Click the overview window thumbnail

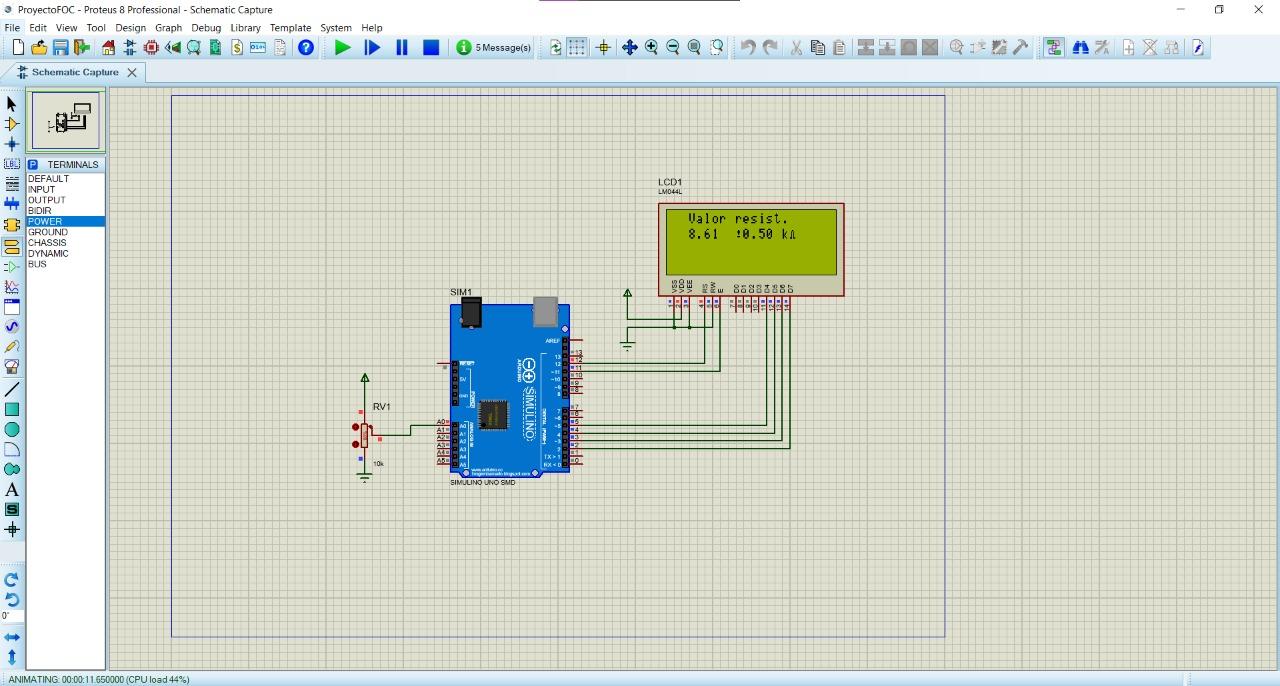click(66, 121)
